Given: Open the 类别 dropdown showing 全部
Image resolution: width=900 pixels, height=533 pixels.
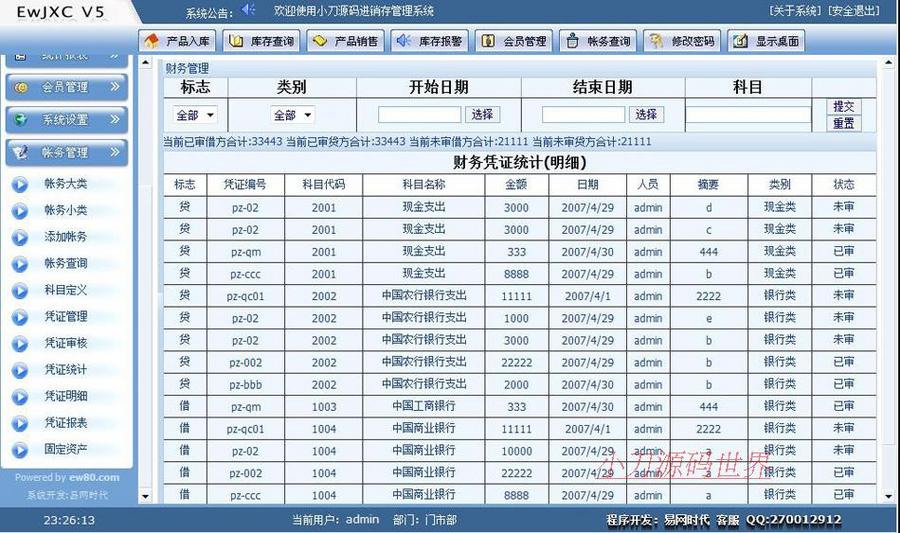Looking at the screenshot, I should pos(292,115).
